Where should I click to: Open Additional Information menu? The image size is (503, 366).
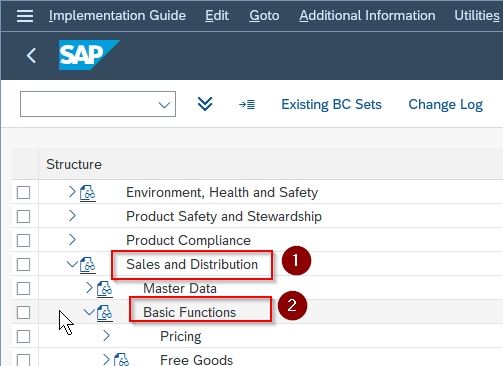pos(367,16)
